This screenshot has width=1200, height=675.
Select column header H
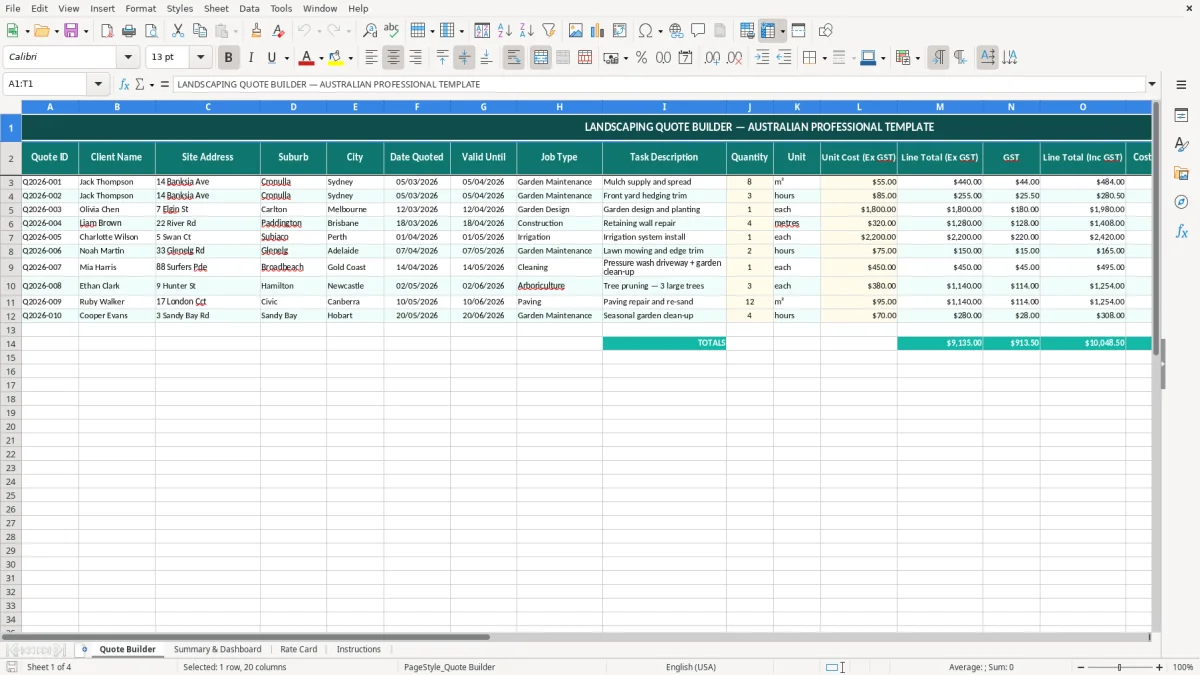pos(559,107)
